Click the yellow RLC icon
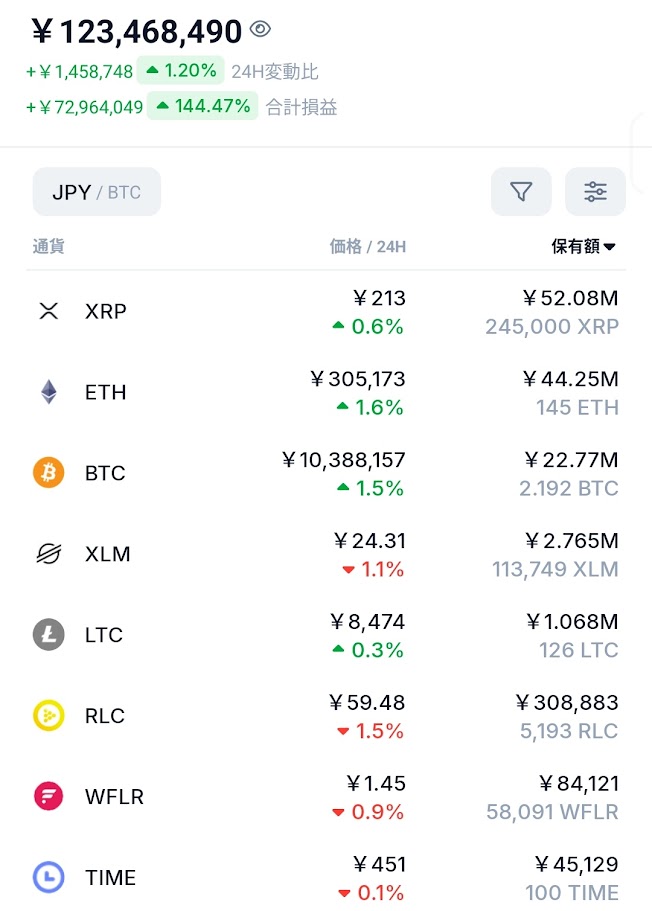Image resolution: width=652 pixels, height=911 pixels. (x=48, y=716)
